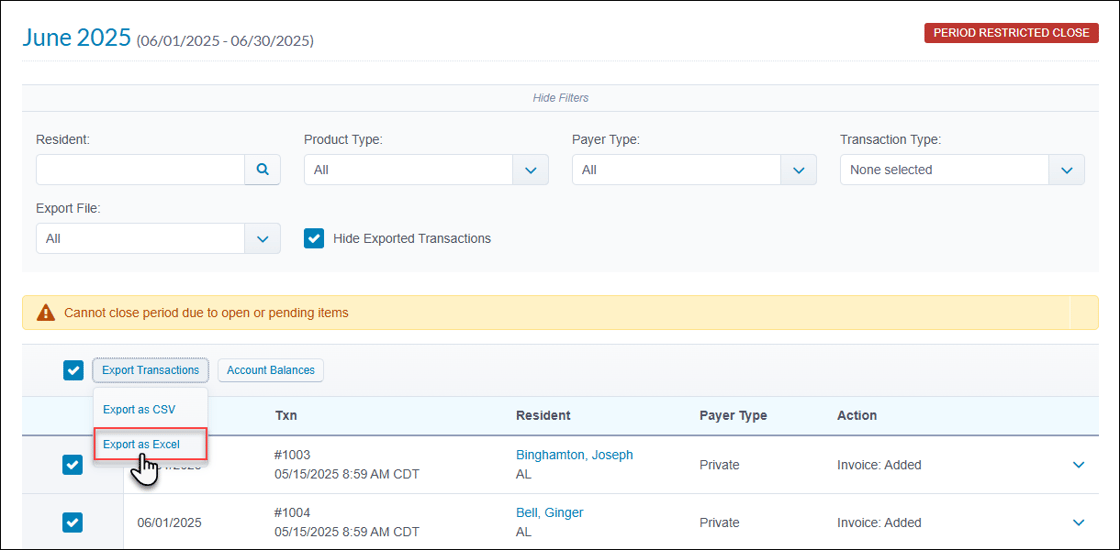Click into the Resident search field
Image resolution: width=1120 pixels, height=550 pixels.
click(x=141, y=170)
